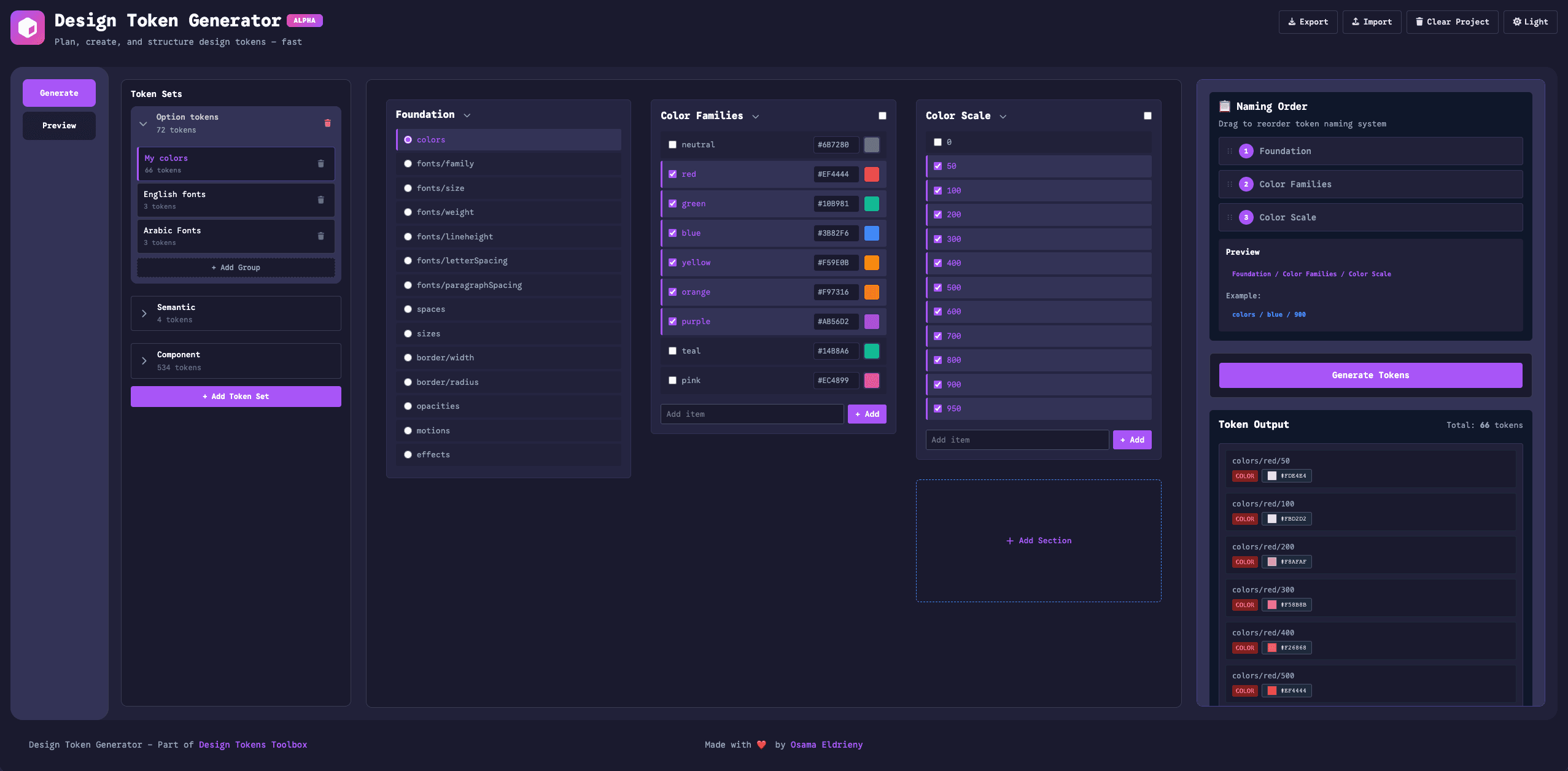Collapse the Foundation section chevron
The height and width of the screenshot is (771, 1568).
click(x=467, y=115)
